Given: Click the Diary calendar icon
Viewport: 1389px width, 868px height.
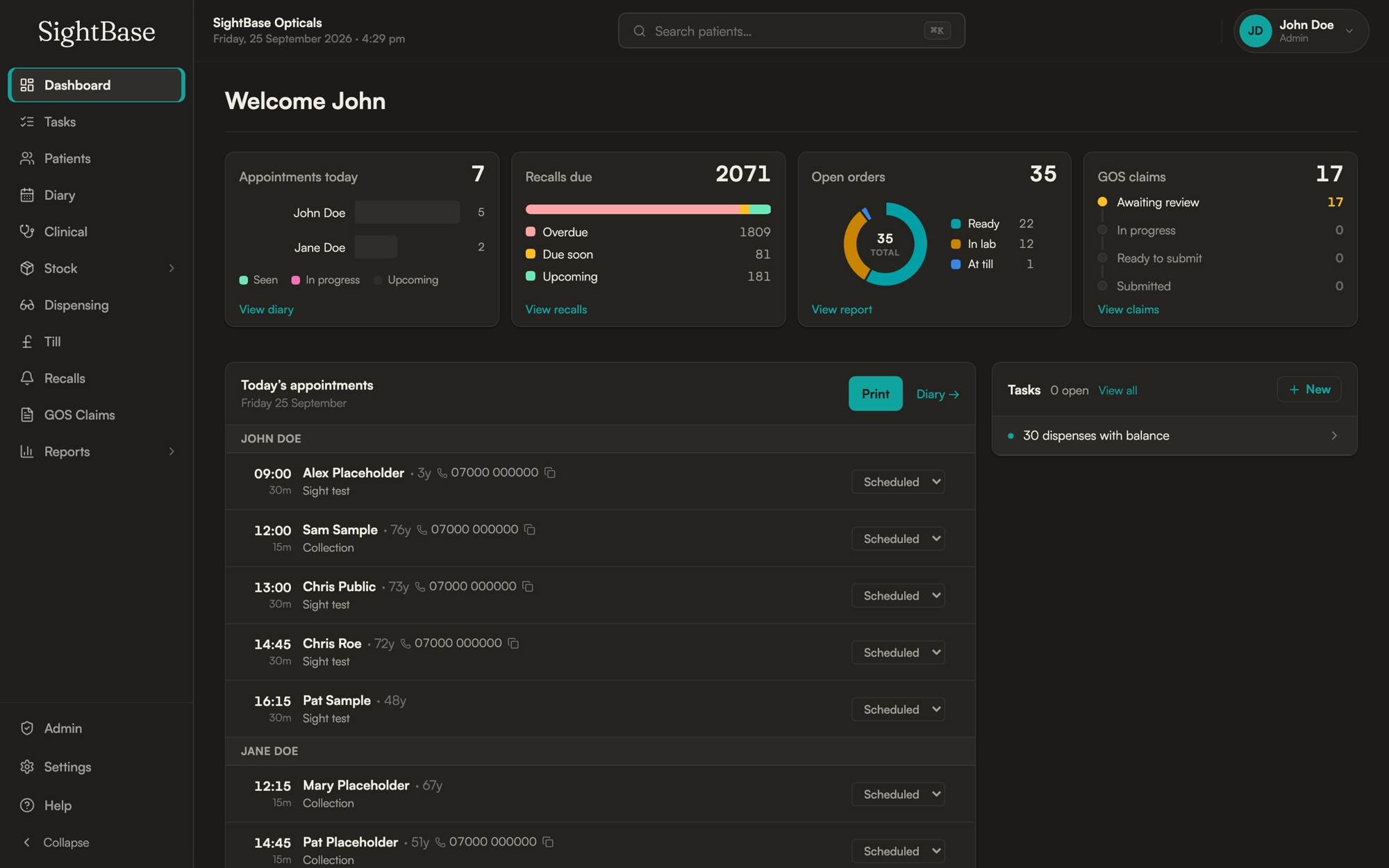Looking at the screenshot, I should [27, 195].
